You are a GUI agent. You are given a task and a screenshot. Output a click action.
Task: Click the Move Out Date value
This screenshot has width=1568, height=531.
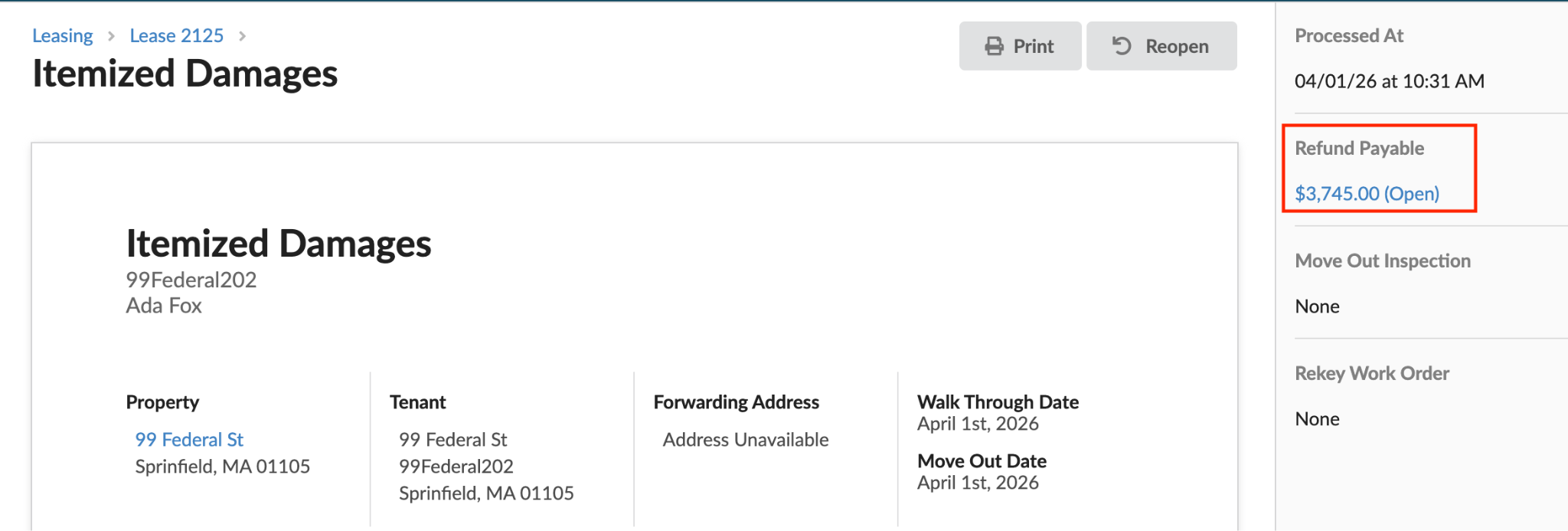coord(978,483)
